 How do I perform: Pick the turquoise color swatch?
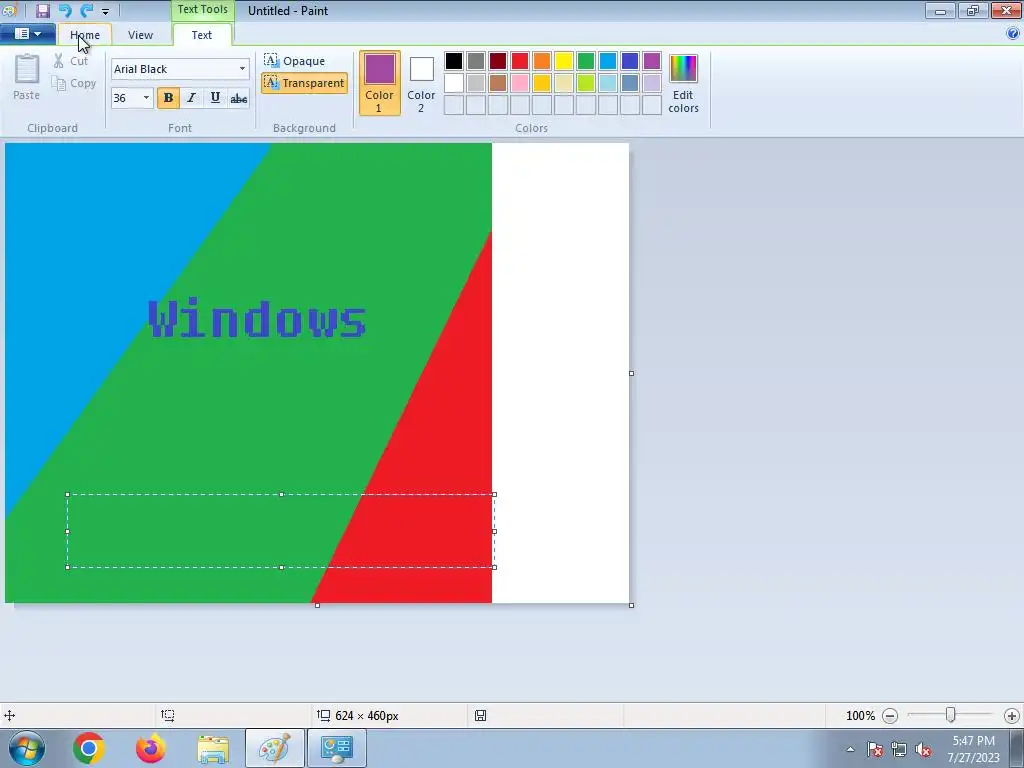tap(608, 61)
